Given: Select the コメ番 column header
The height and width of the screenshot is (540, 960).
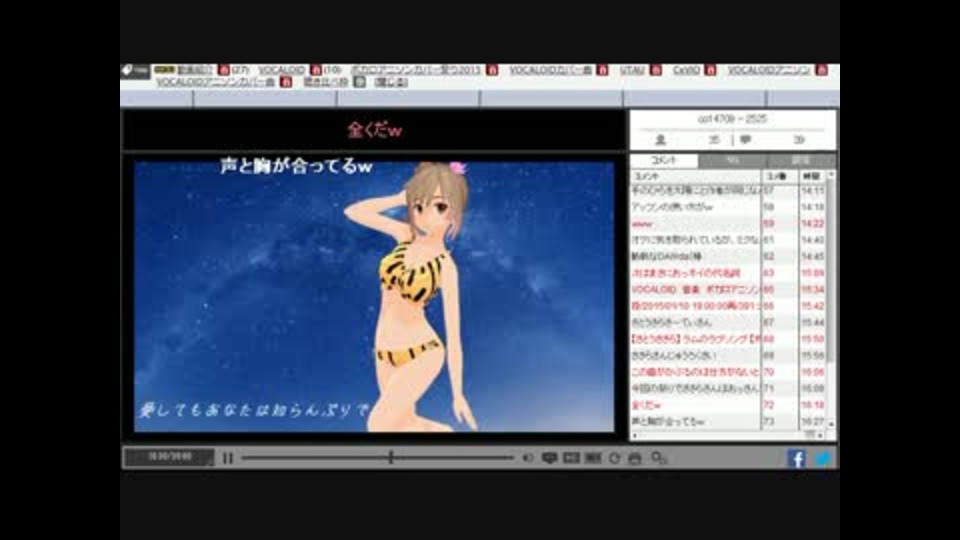Looking at the screenshot, I should coord(778,176).
